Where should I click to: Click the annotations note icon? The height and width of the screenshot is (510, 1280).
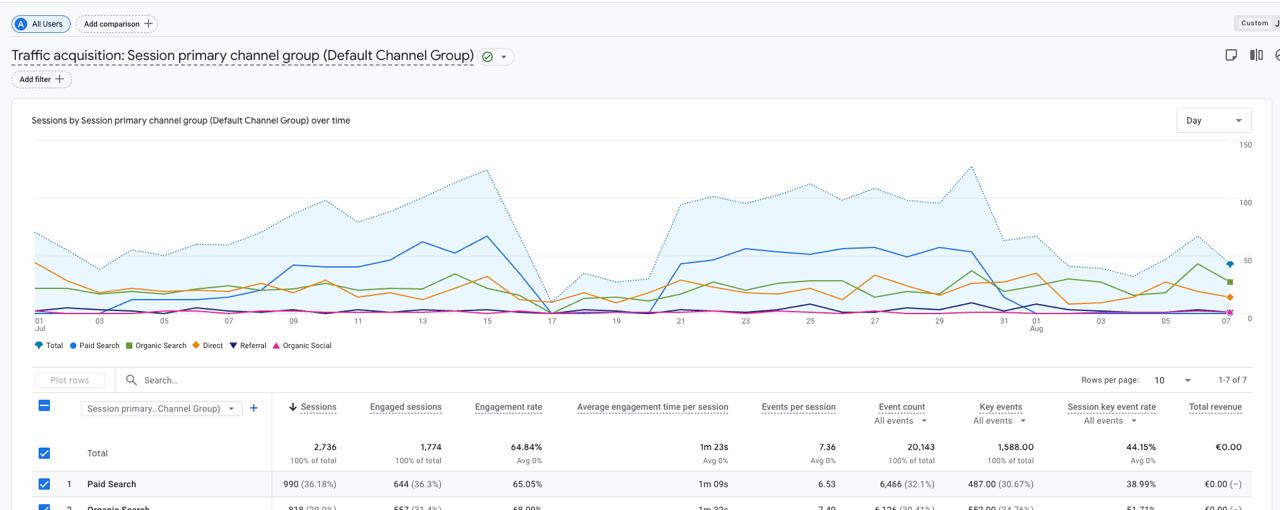point(1231,56)
